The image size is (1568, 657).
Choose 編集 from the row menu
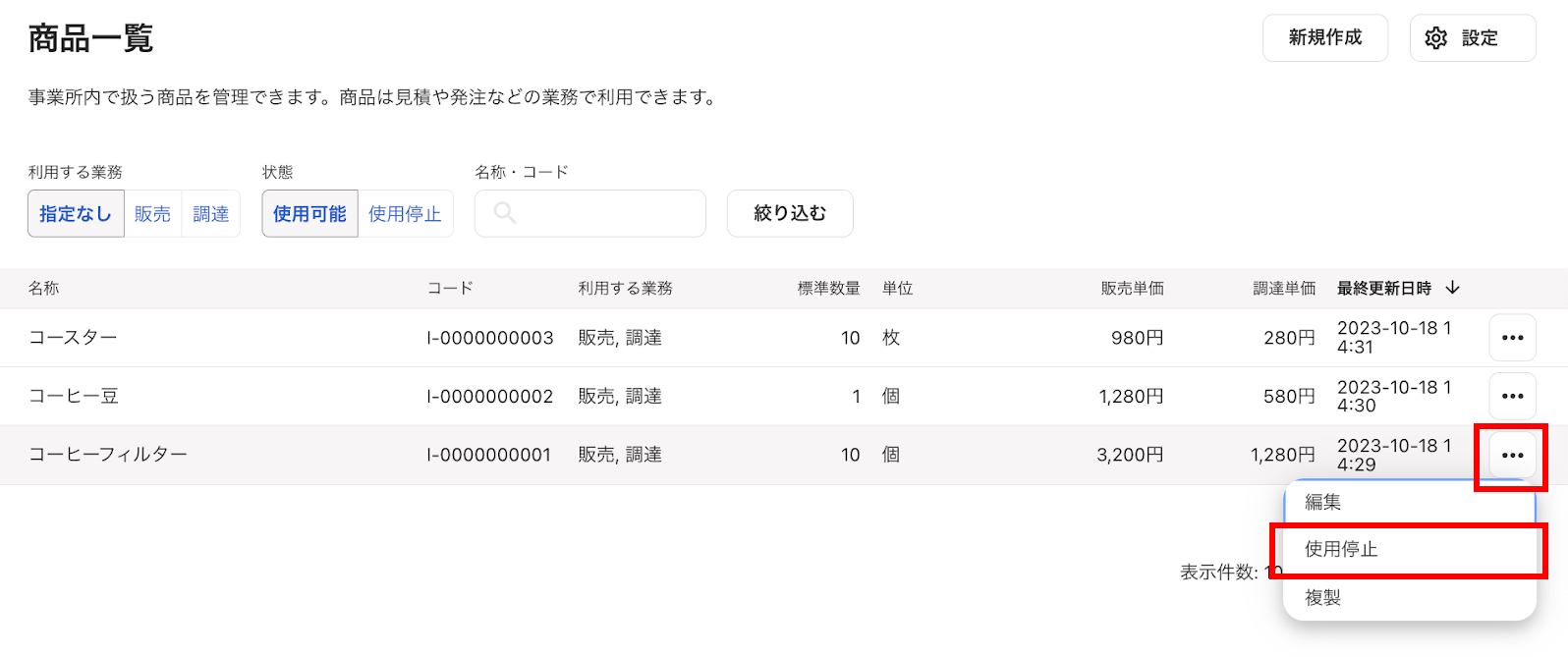coord(1409,502)
